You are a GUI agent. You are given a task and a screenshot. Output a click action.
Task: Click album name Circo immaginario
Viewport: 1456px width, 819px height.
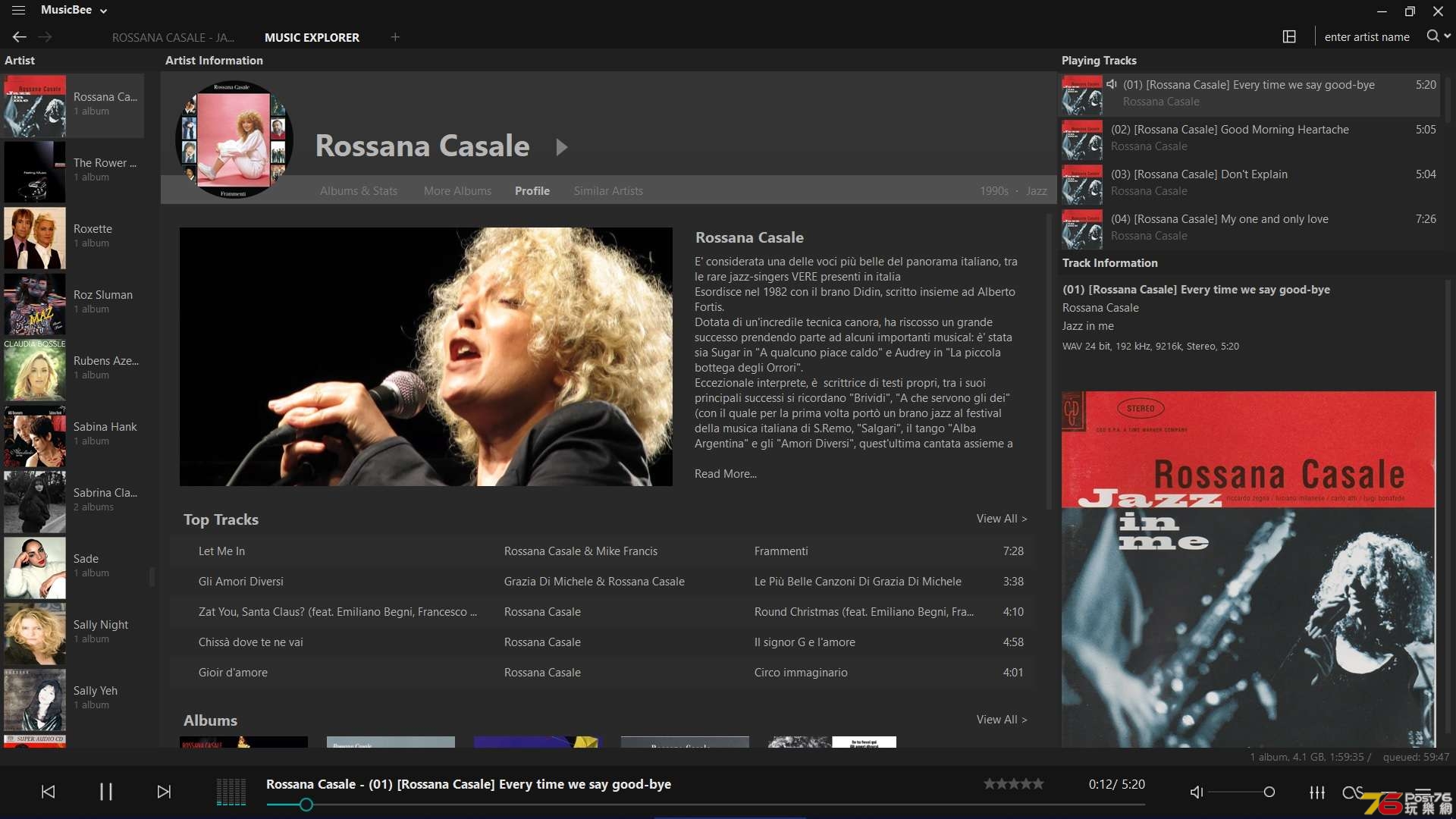[801, 673]
